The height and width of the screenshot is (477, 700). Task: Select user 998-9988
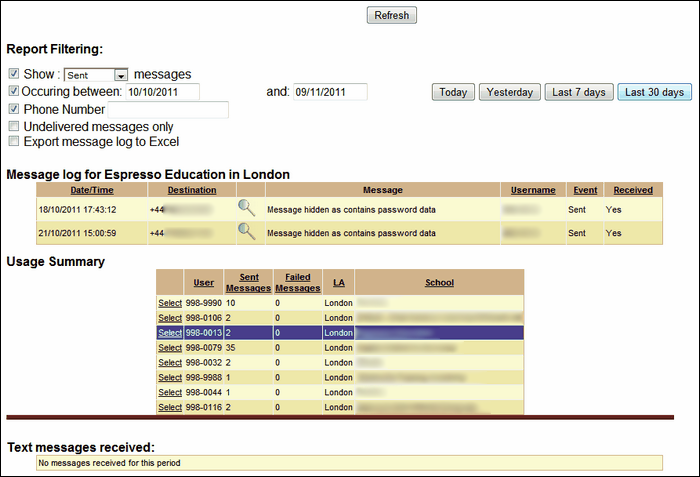(x=170, y=377)
